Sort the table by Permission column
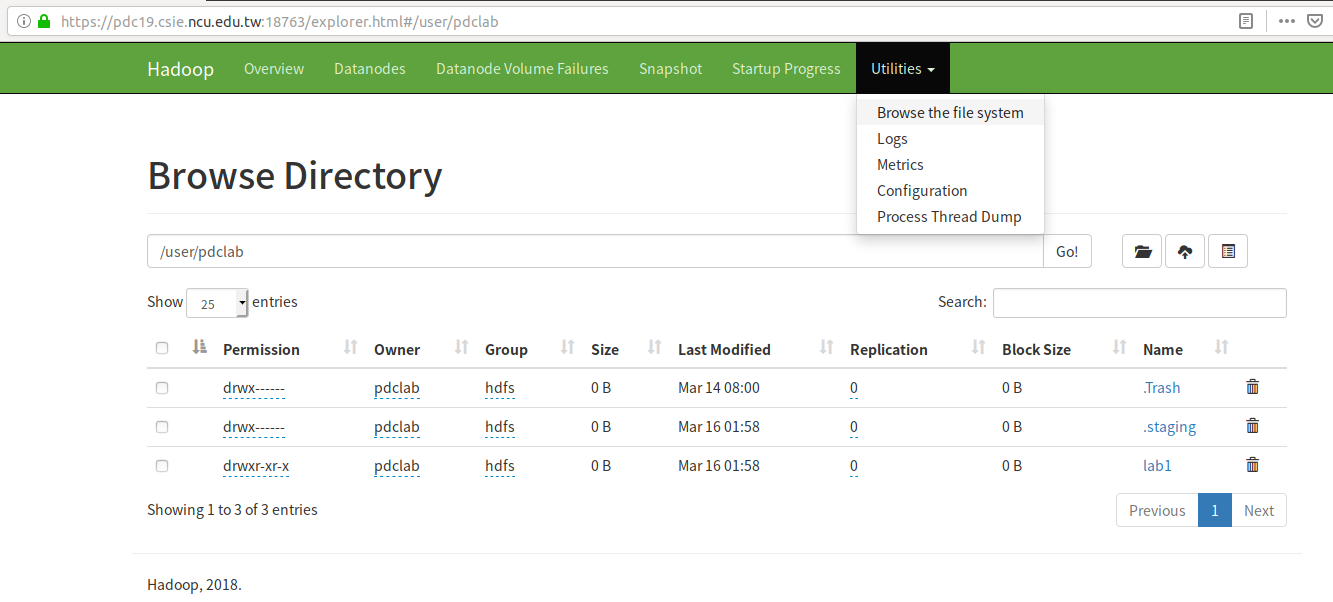 coord(261,350)
